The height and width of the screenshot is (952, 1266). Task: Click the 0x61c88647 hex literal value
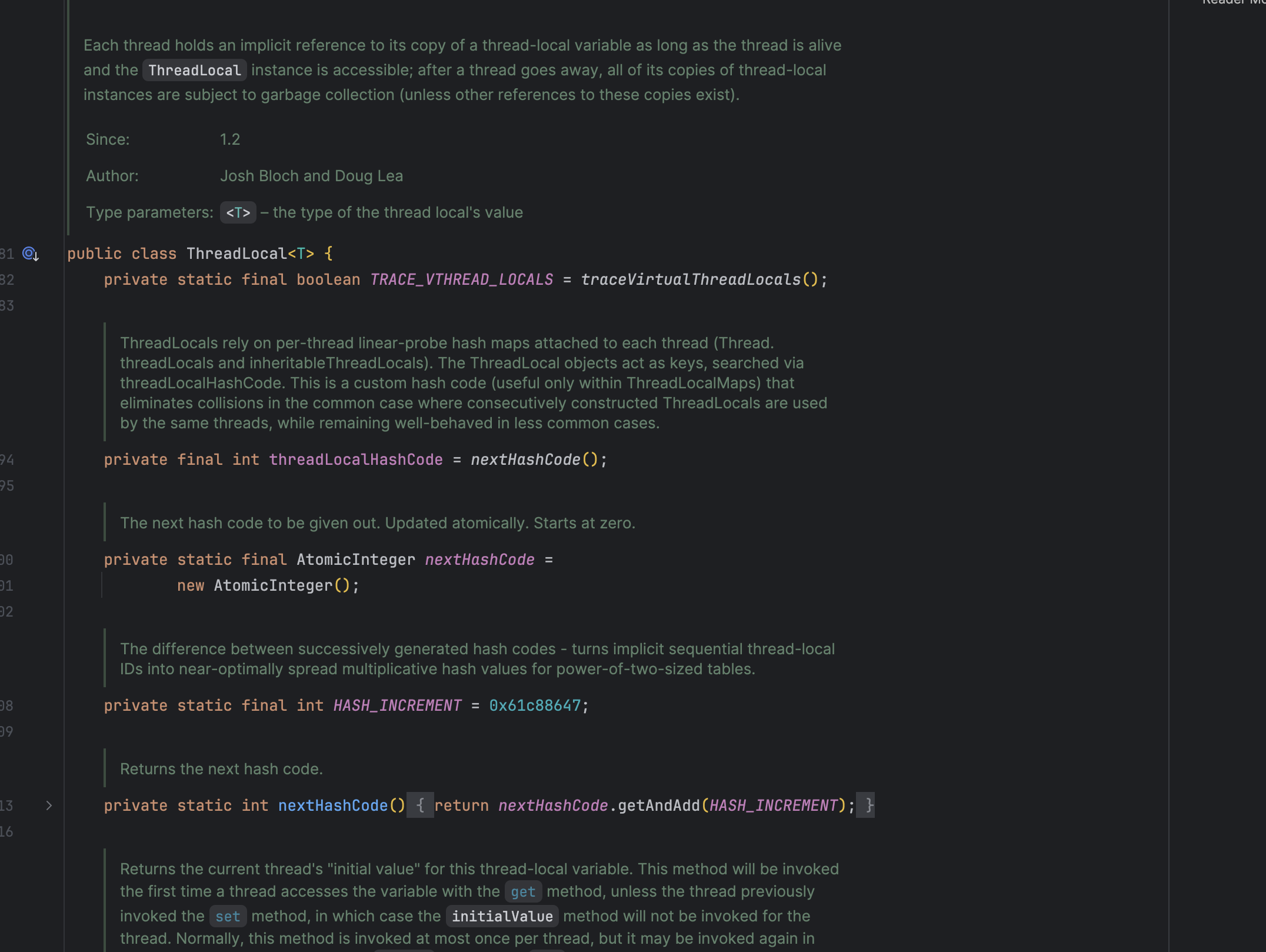coord(535,706)
